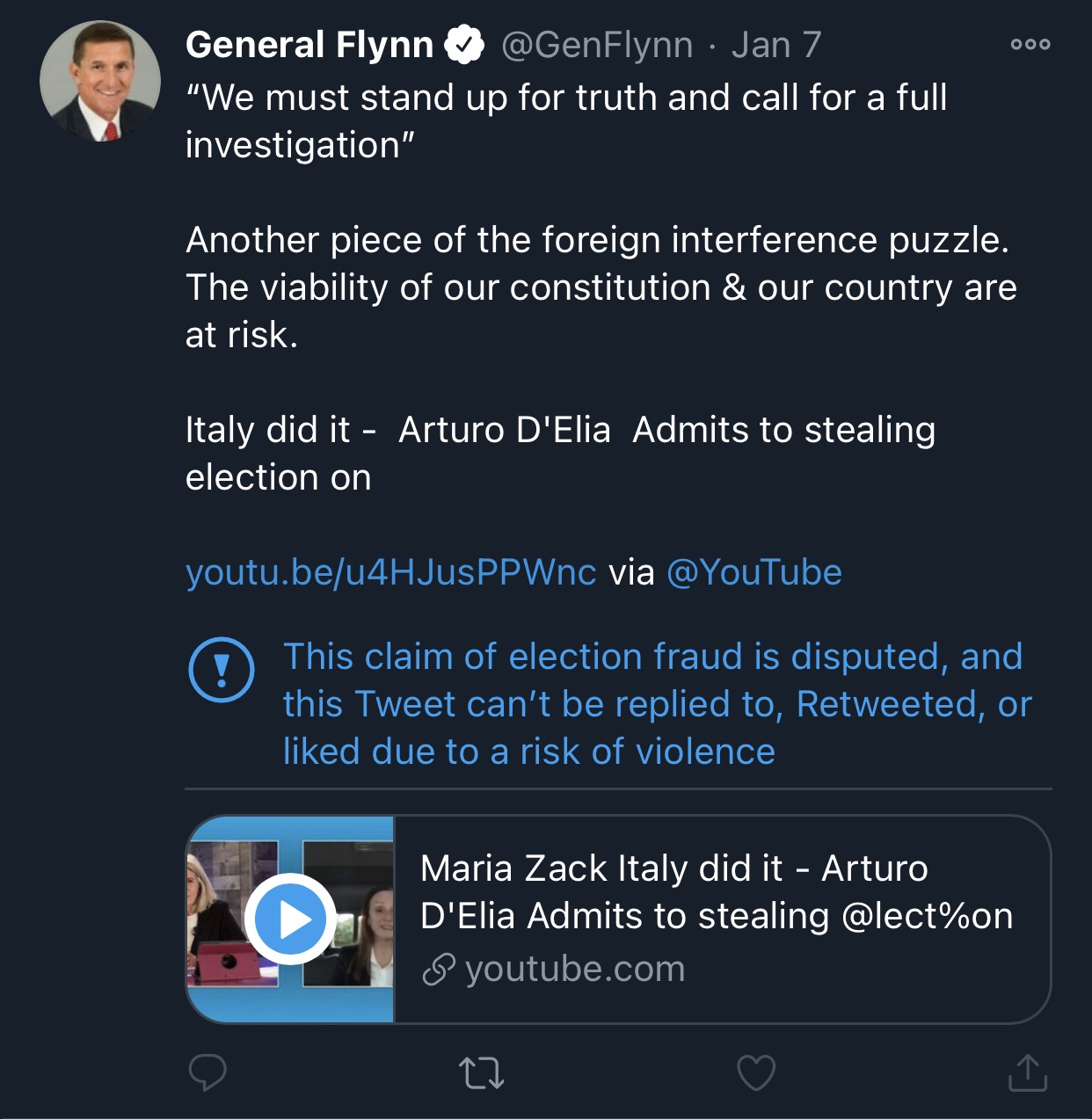Open General Flynn's profile picture
The width and height of the screenshot is (1092, 1119).
click(100, 81)
